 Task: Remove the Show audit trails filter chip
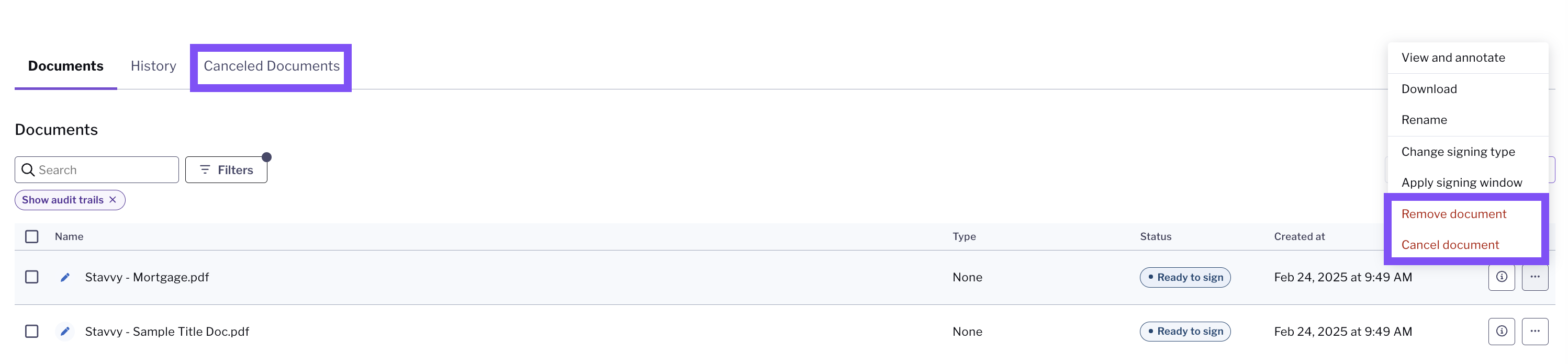[113, 200]
